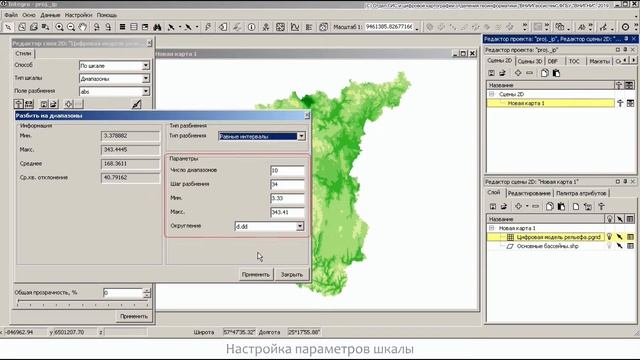640x360 pixels.
Task: Click the Ab text label tool icon
Action: [581, 27]
